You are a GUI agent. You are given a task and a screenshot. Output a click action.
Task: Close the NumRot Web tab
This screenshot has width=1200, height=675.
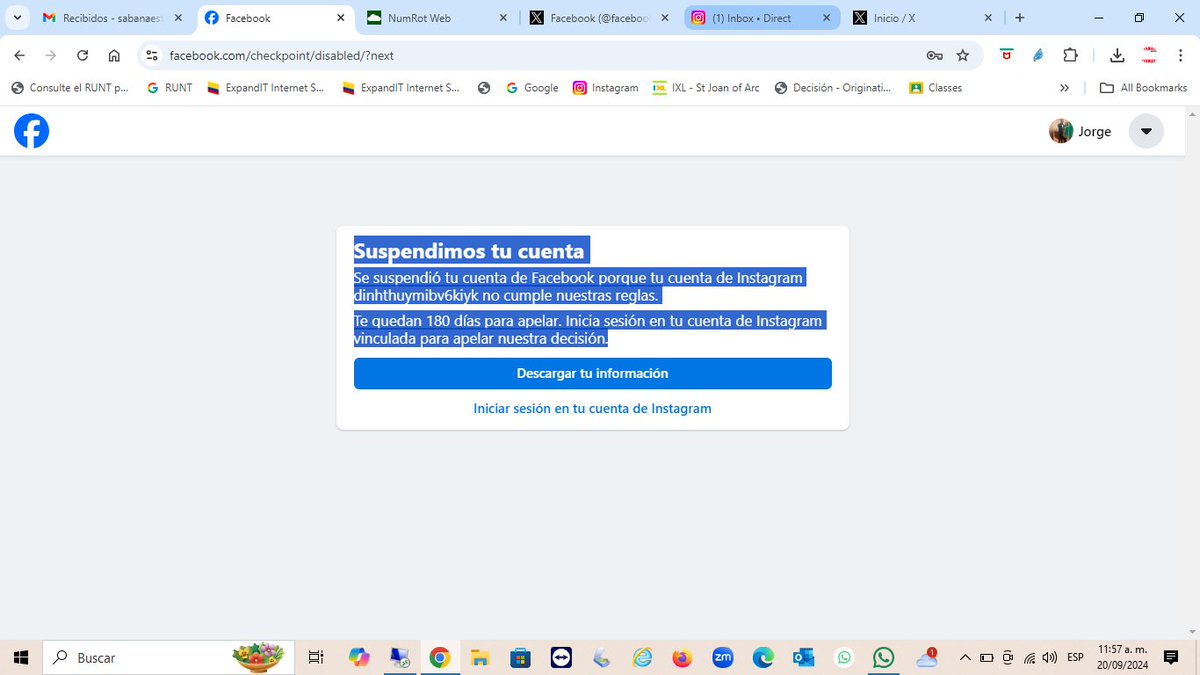[x=502, y=18]
